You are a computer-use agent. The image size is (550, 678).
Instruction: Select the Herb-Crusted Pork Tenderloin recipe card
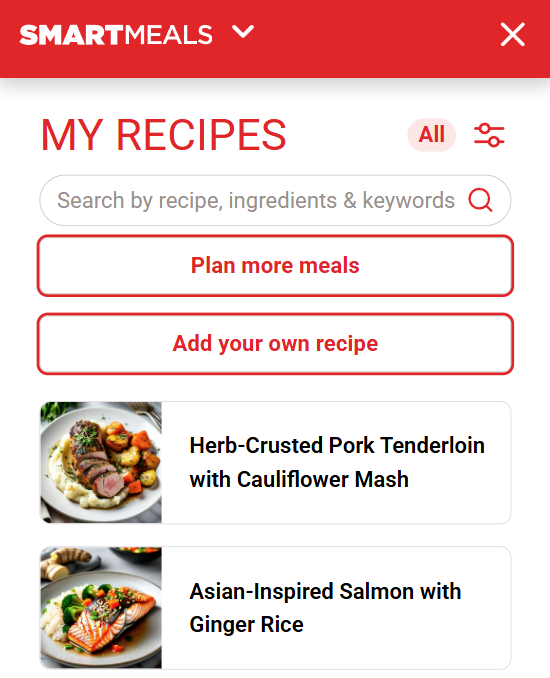tap(275, 462)
